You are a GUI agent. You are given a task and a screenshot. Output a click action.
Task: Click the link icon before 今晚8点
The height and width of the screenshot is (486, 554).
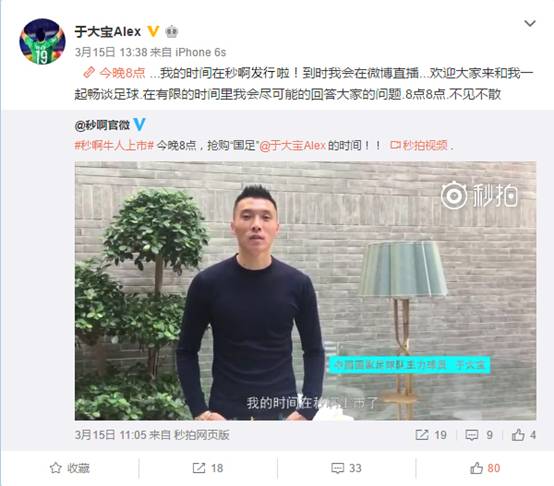[89, 72]
